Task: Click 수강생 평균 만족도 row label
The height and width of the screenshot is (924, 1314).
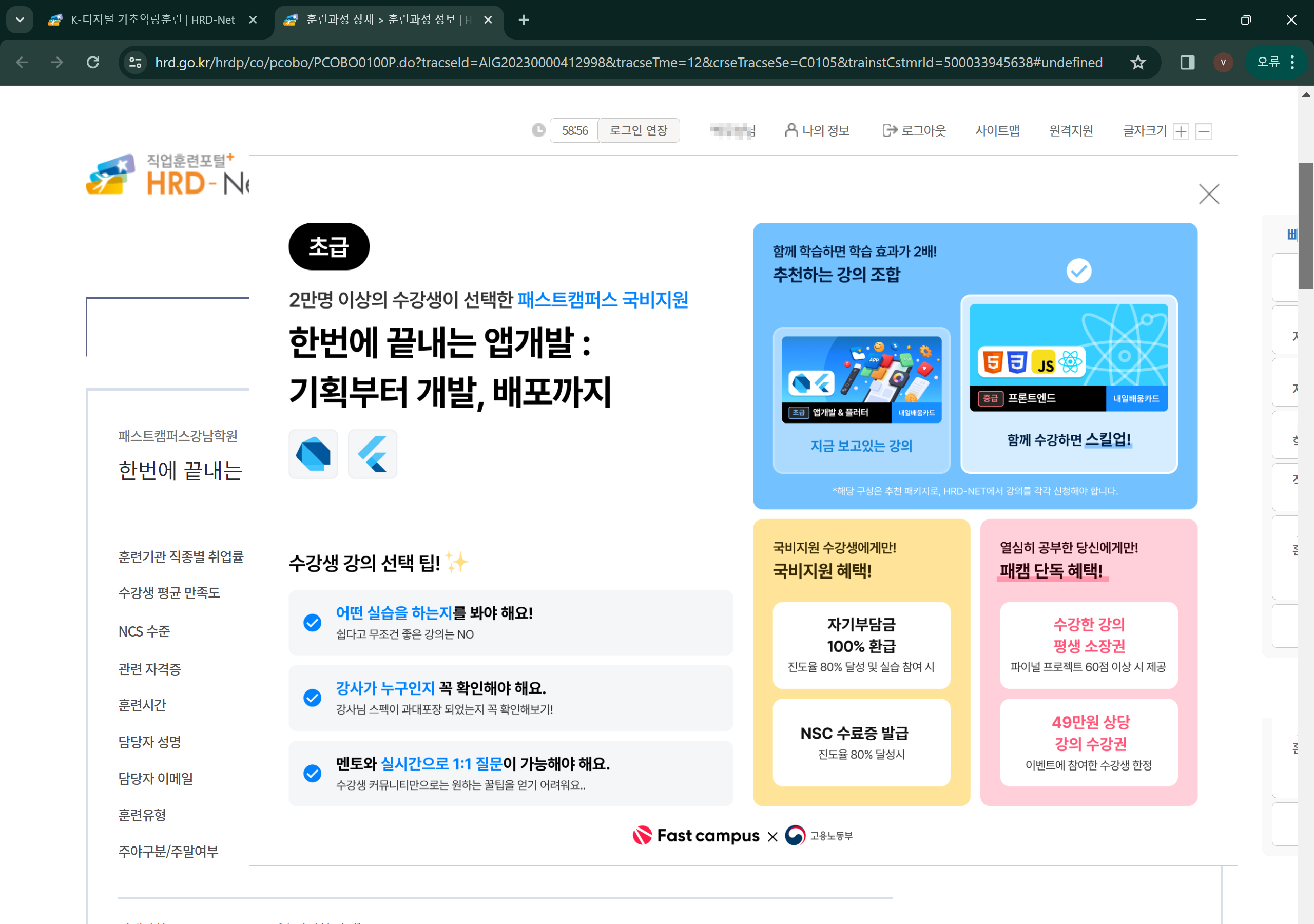Action: tap(169, 592)
